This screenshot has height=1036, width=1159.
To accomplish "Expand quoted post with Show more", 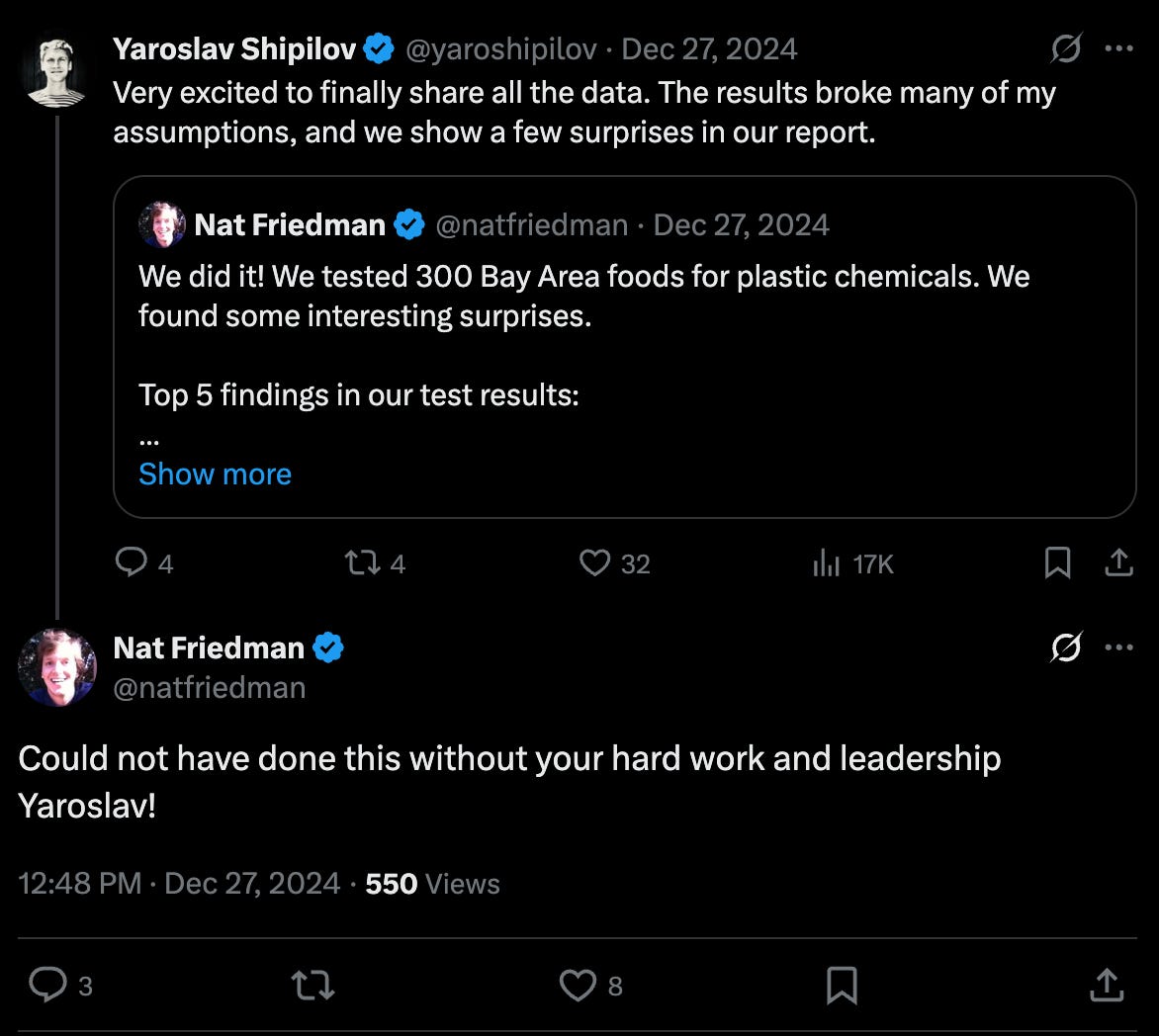I will point(215,474).
